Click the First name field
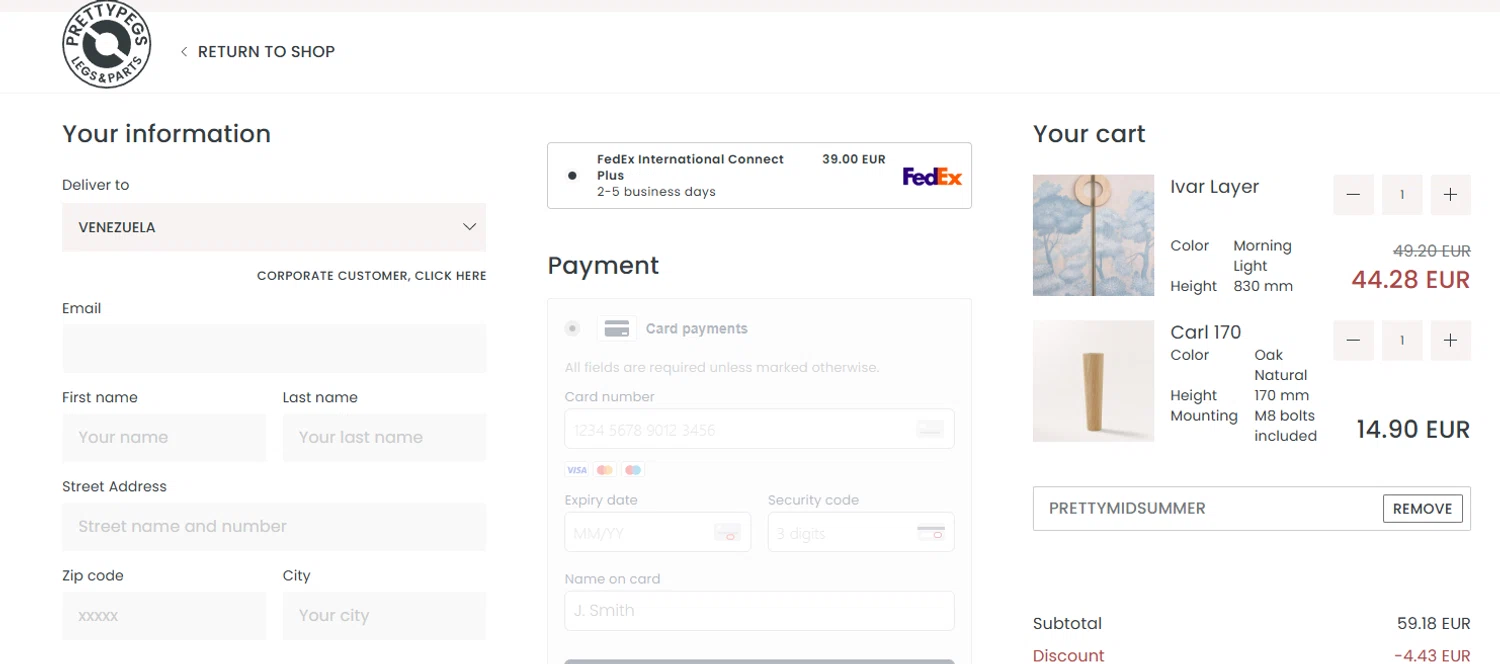The height and width of the screenshot is (664, 1500). (x=164, y=437)
